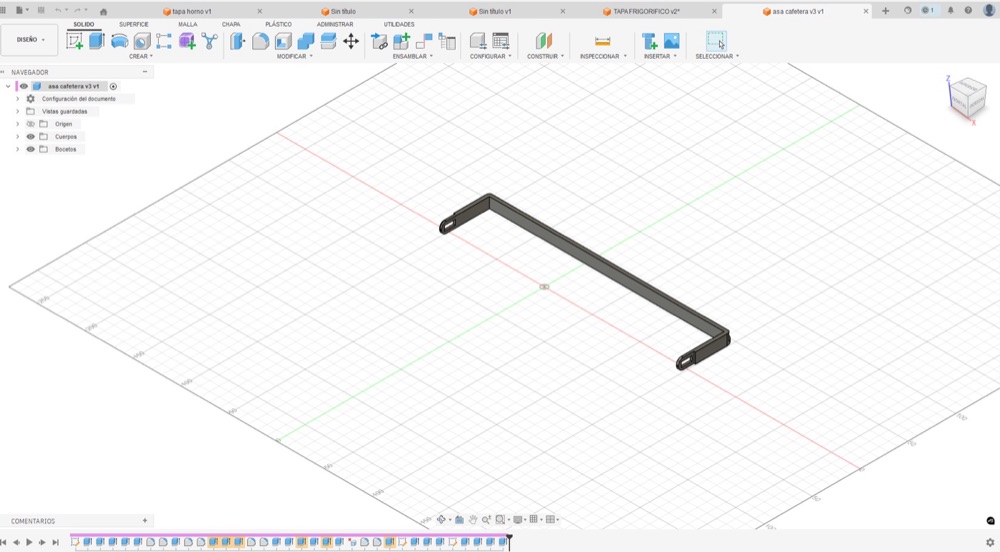Open the timeline settings gear
The image size is (1000, 552).
point(990,542)
